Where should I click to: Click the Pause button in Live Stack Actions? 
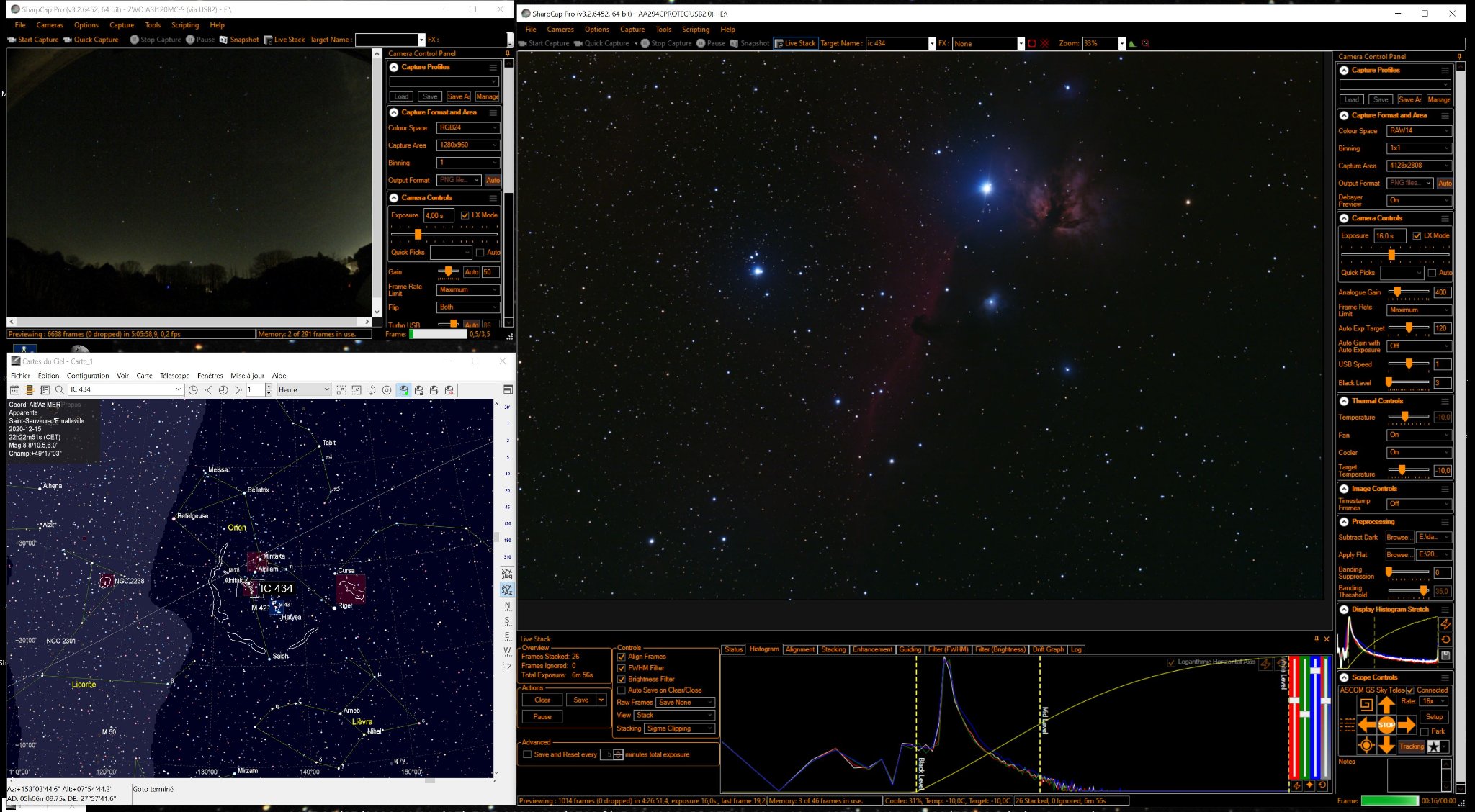pos(542,717)
